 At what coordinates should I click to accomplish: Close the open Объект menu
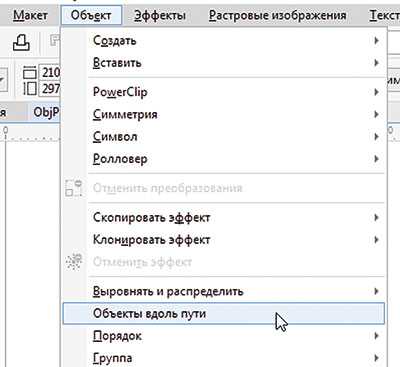[x=91, y=15]
